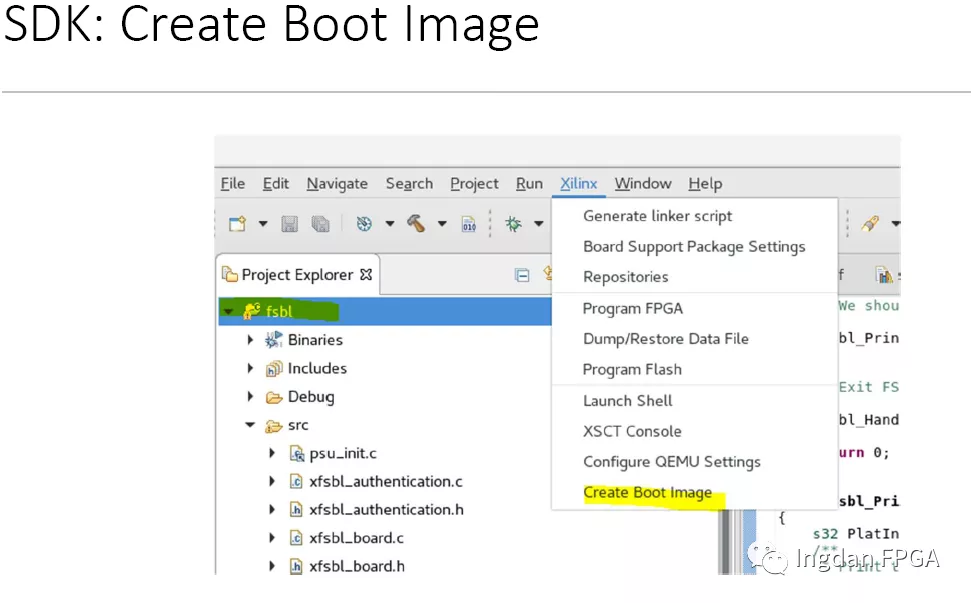Open dropdown next to build configuration icon
Image resolution: width=971 pixels, height=603 pixels.
(390, 223)
